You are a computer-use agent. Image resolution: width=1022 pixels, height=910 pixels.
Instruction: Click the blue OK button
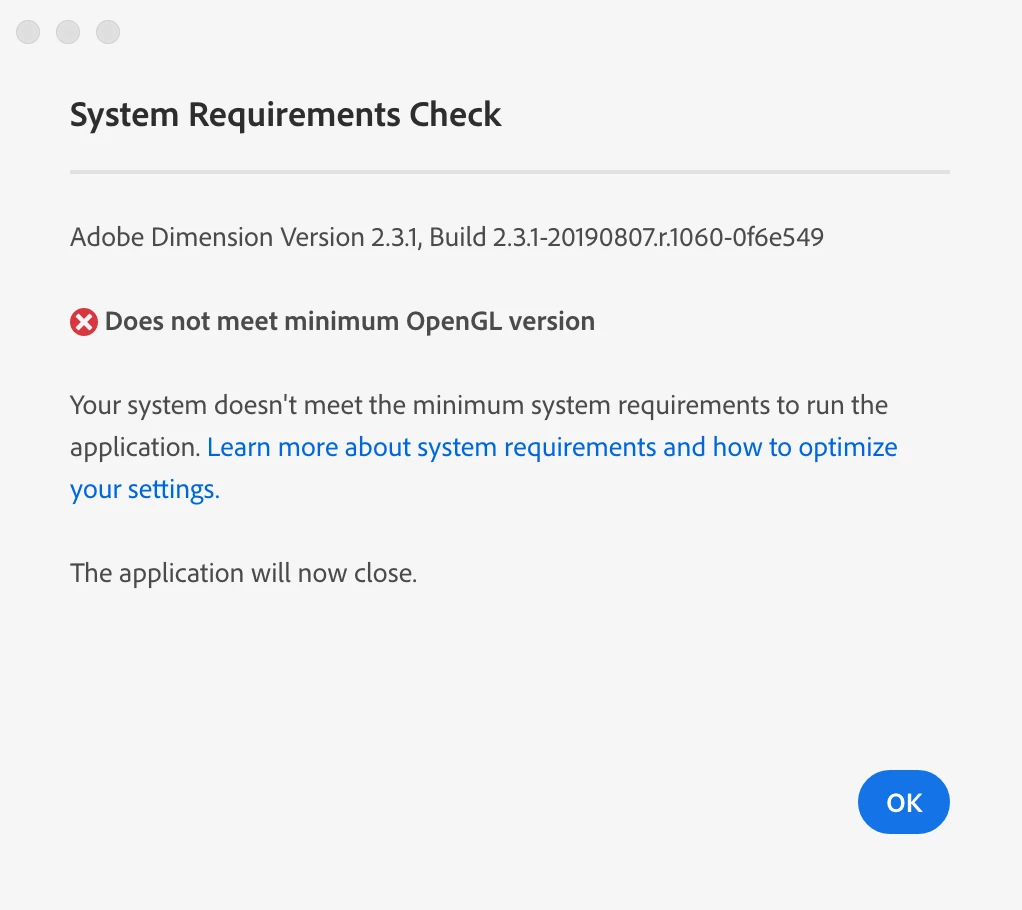[903, 802]
